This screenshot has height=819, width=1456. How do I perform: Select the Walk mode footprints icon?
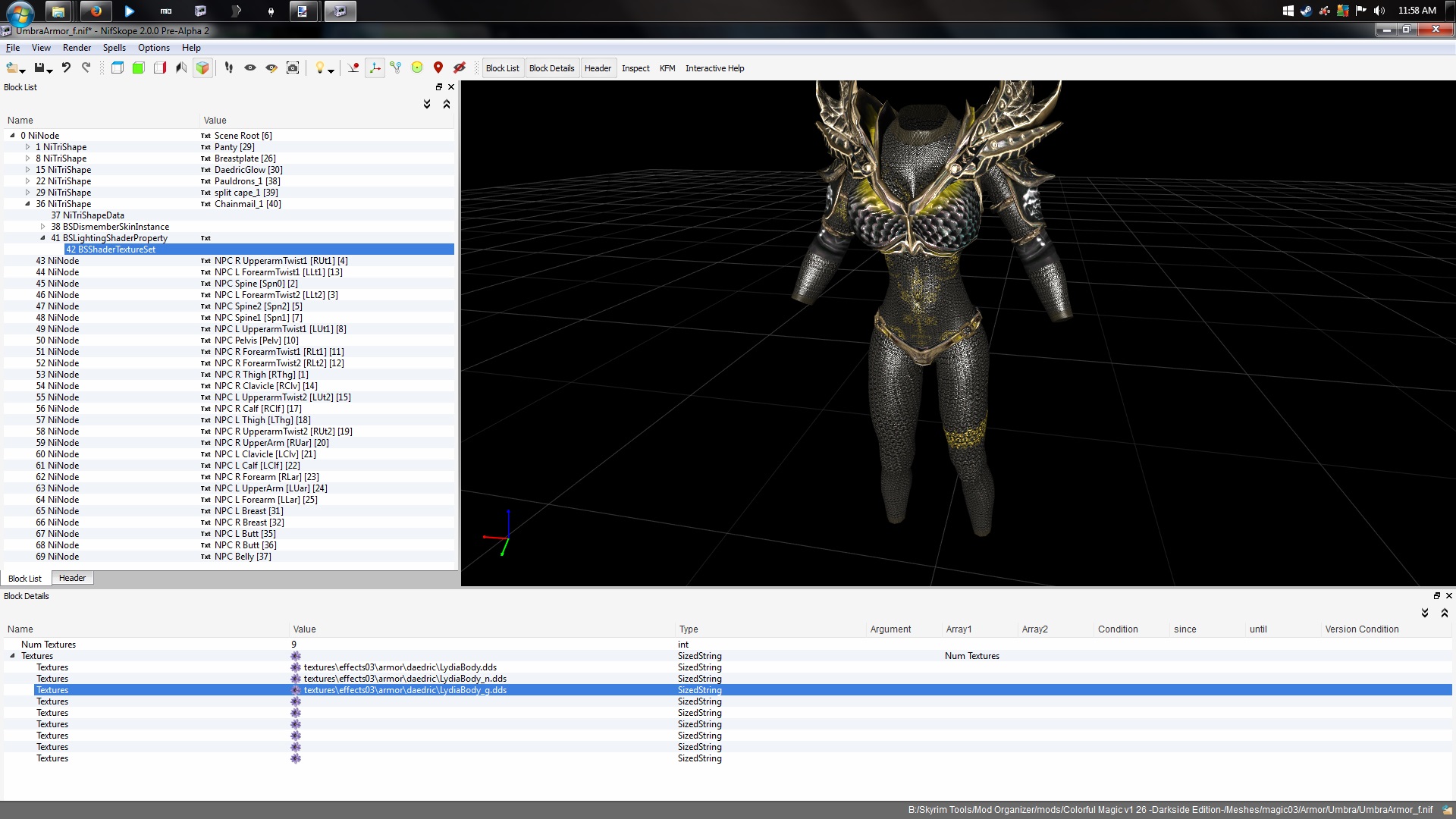[228, 68]
